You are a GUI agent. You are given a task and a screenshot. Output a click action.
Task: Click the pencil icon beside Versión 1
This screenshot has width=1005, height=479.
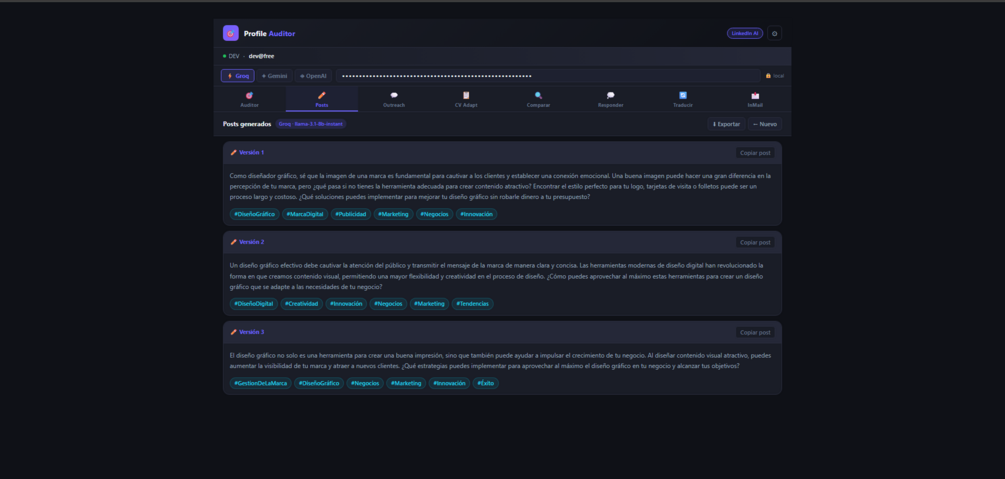(x=233, y=153)
